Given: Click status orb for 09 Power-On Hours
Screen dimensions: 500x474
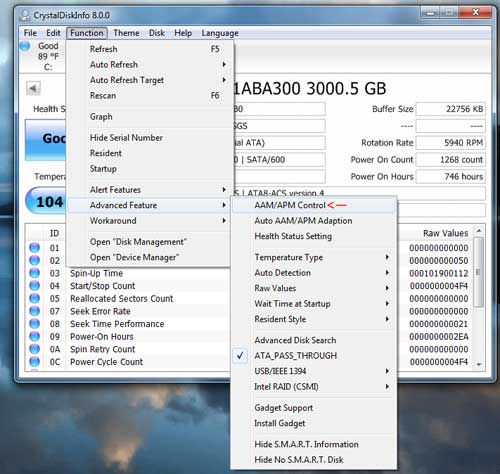Looking at the screenshot, I should 34,336.
